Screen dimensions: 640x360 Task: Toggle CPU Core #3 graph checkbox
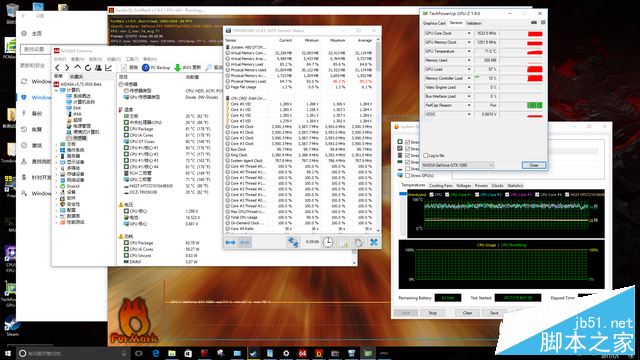click(x=507, y=195)
